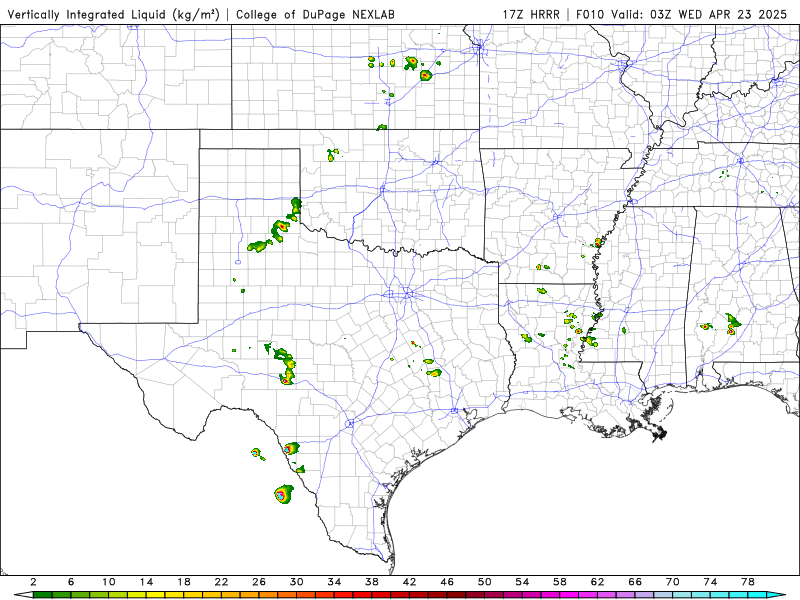This screenshot has width=800, height=600.
Task: Click the 'College of DuPage NEXLAB' label
Action: tap(315, 15)
